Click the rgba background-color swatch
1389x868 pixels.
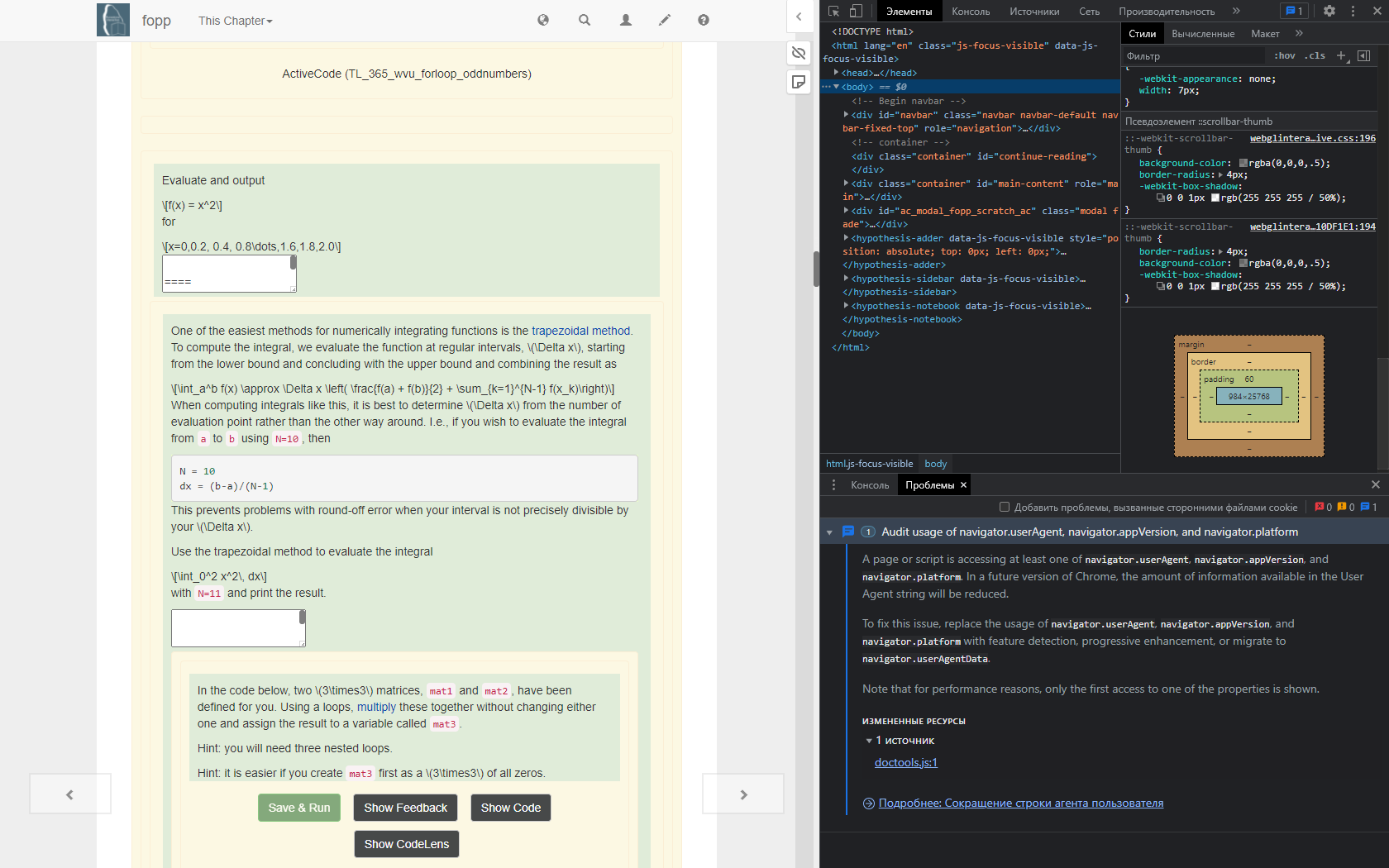tap(1243, 163)
